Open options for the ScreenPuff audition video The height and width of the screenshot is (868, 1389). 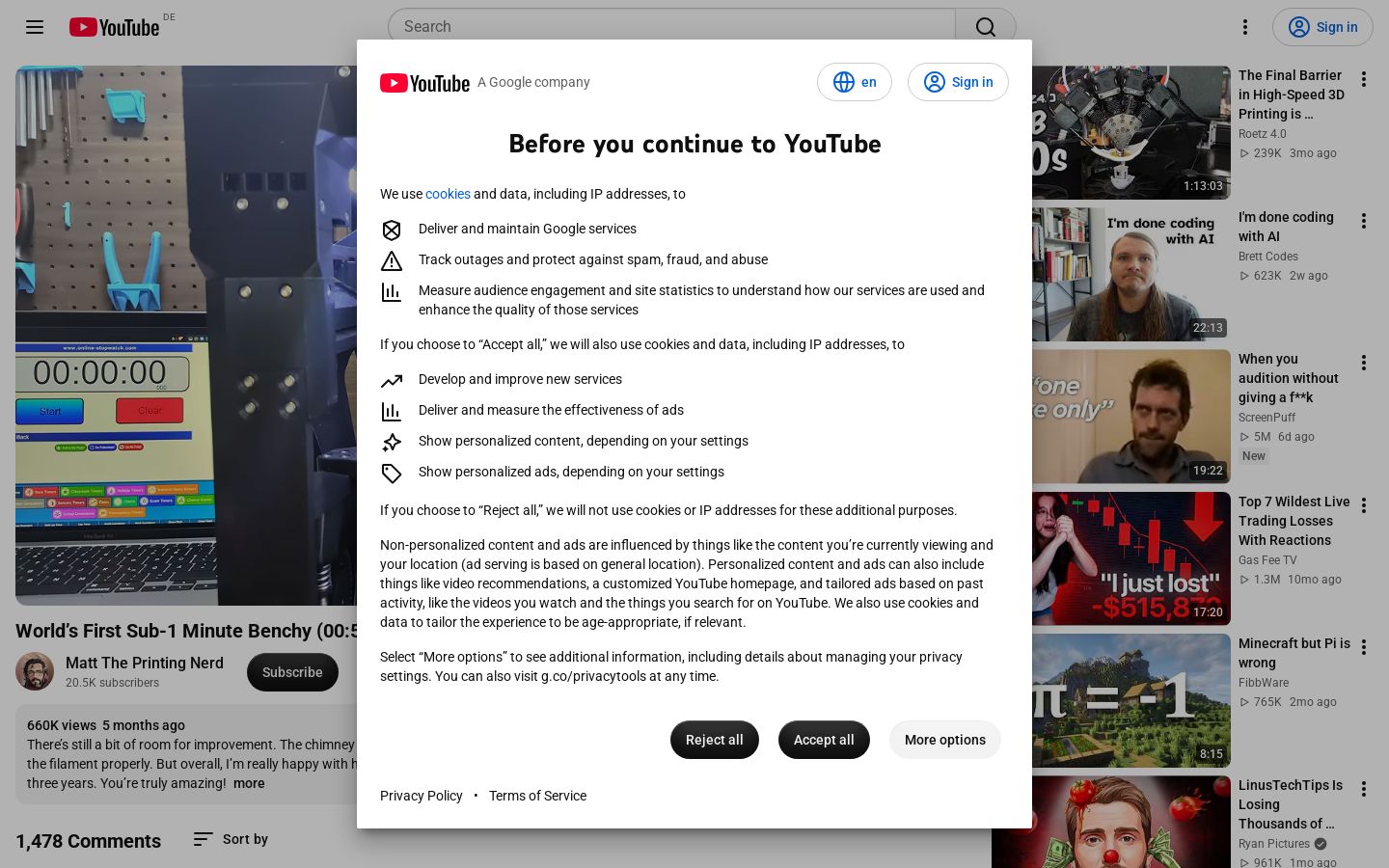tap(1364, 363)
